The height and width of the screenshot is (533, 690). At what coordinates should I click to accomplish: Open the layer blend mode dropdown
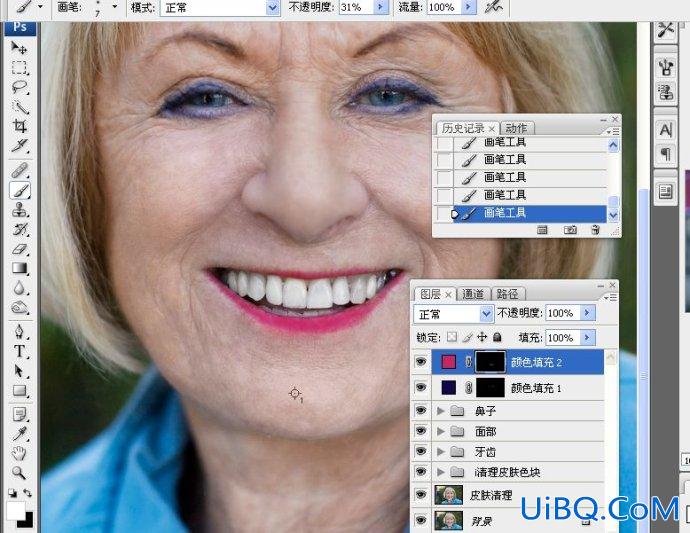pos(486,314)
